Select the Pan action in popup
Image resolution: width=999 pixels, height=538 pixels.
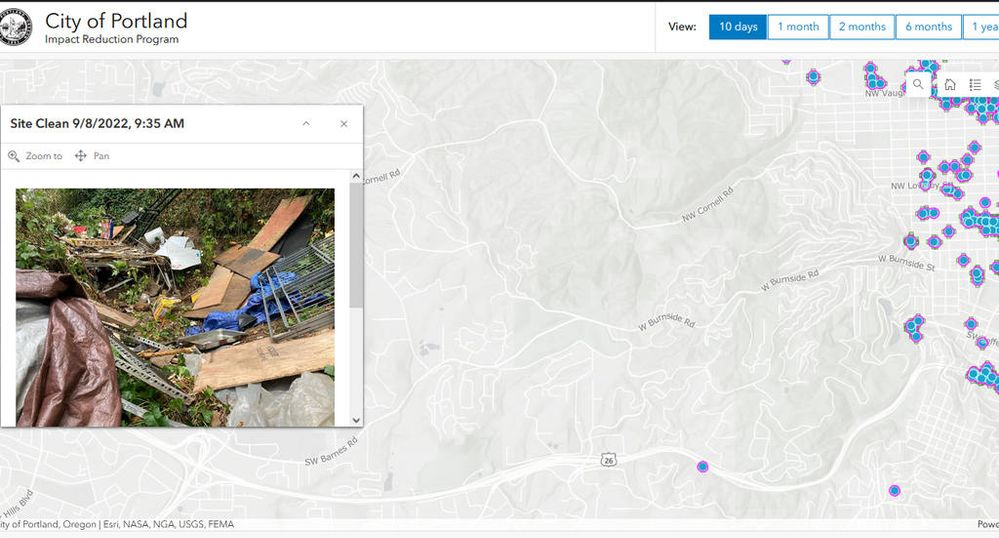coord(92,156)
